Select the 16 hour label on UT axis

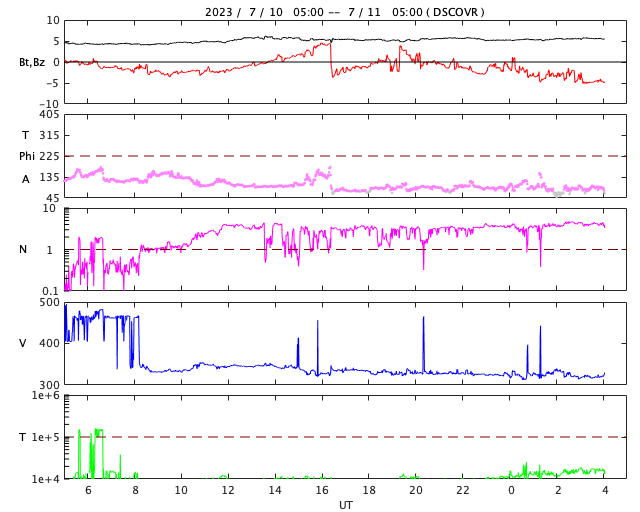point(322,490)
